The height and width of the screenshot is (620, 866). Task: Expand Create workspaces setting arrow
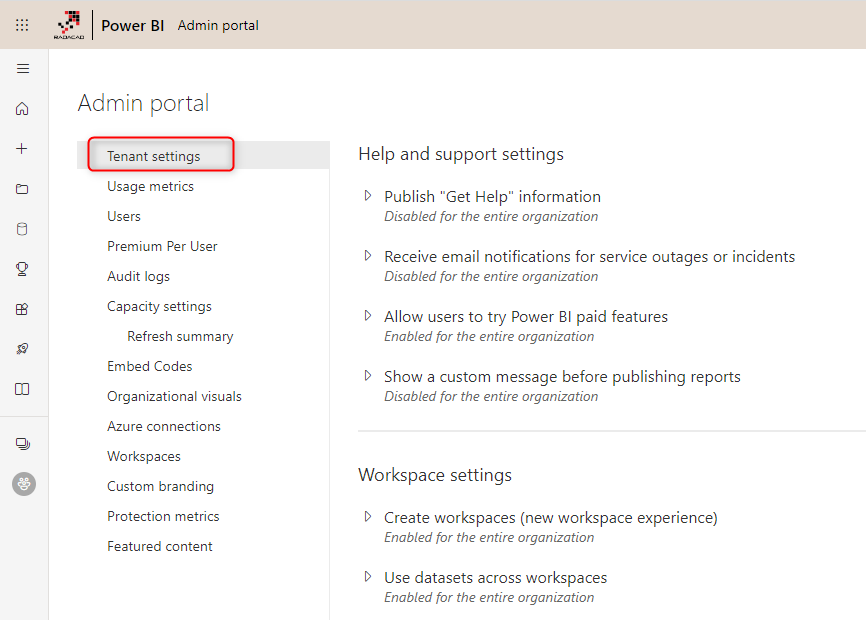click(368, 517)
